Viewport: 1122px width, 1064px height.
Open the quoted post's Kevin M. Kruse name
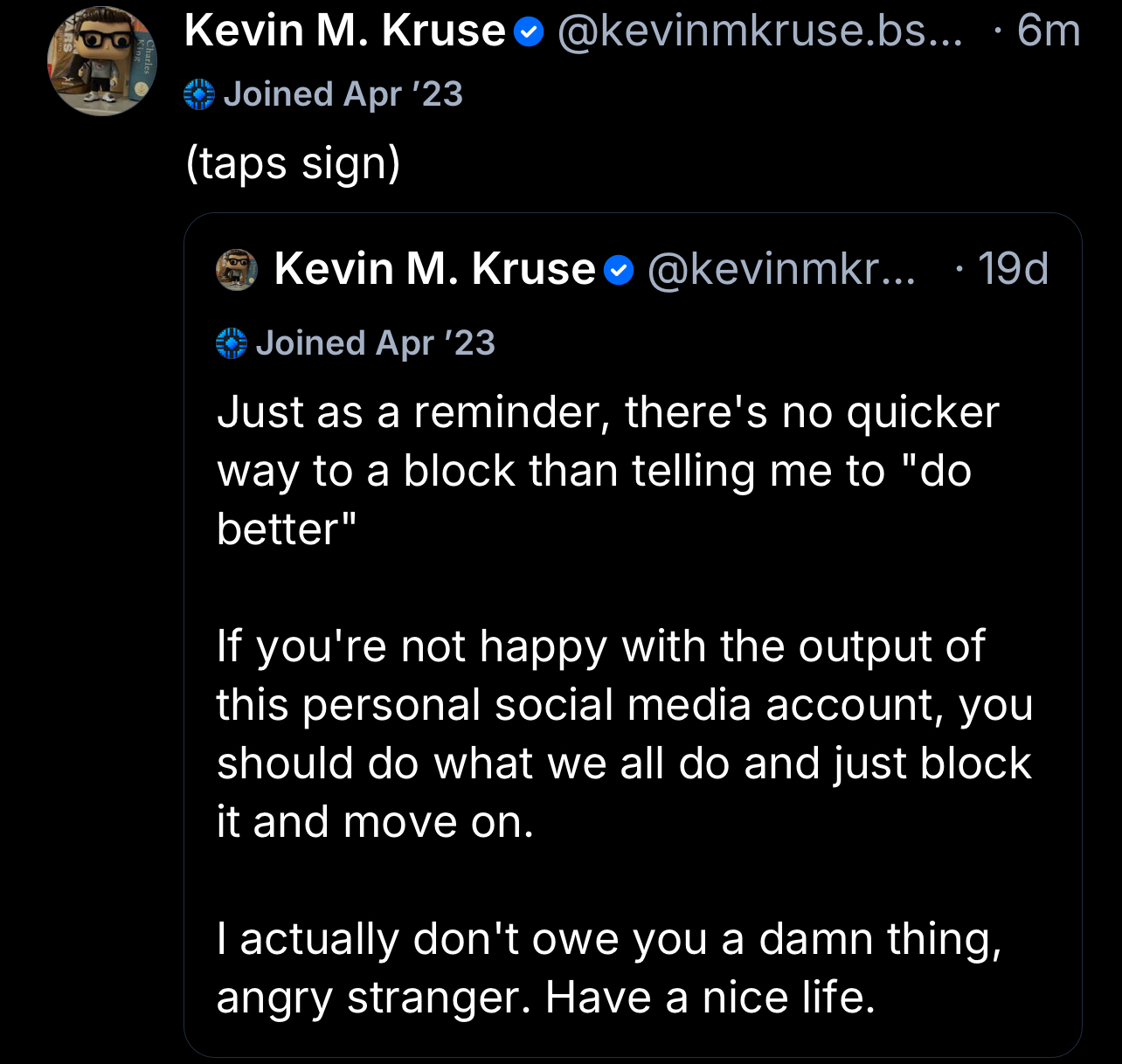click(434, 269)
